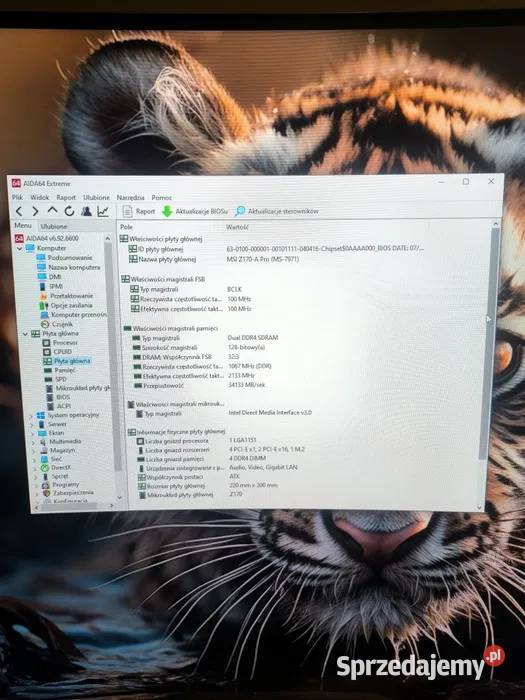
Task: Click the Refresh circular arrow icon
Action: click(x=69, y=211)
